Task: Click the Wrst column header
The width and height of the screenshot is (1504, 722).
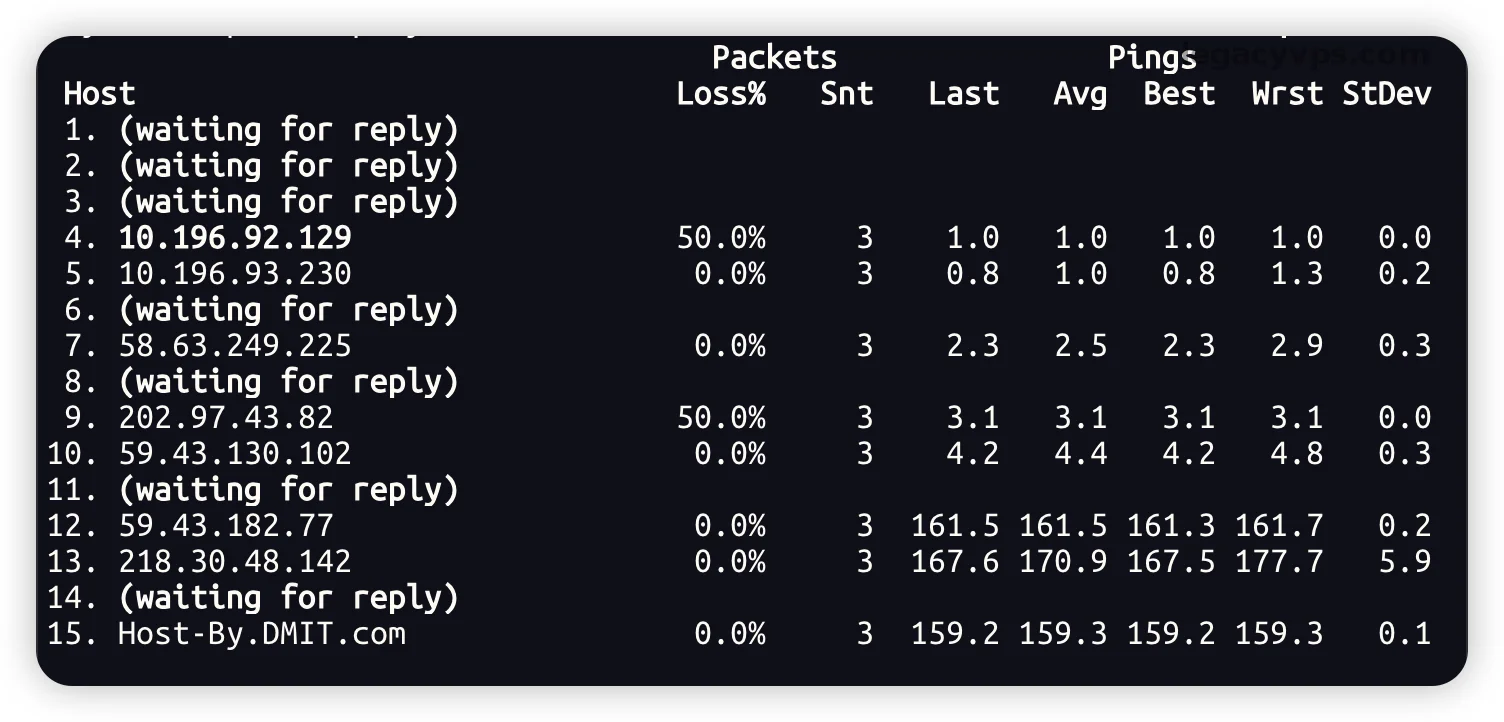Action: coord(1287,94)
